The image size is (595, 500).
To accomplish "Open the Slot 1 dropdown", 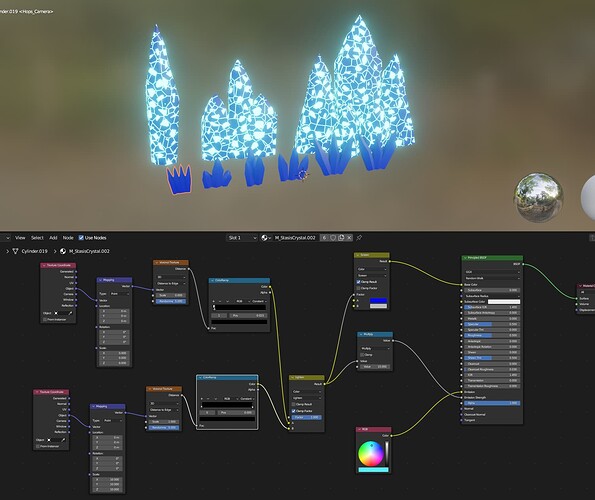I will click(x=242, y=238).
